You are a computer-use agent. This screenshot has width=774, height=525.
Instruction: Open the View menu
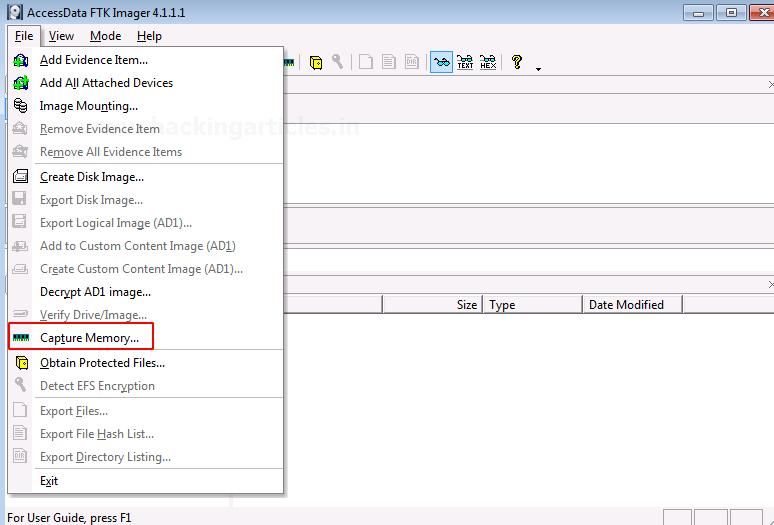point(61,36)
